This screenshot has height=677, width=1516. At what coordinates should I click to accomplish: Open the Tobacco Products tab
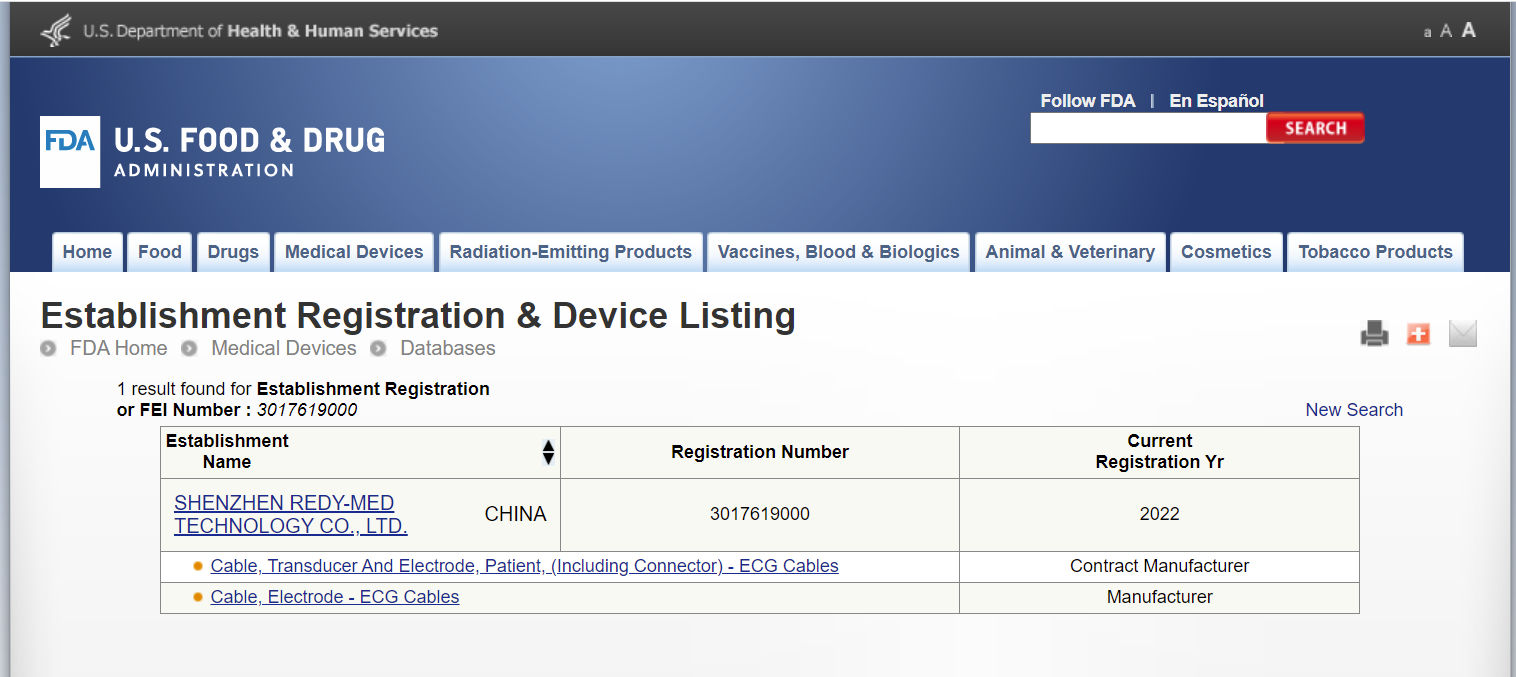[x=1375, y=252]
